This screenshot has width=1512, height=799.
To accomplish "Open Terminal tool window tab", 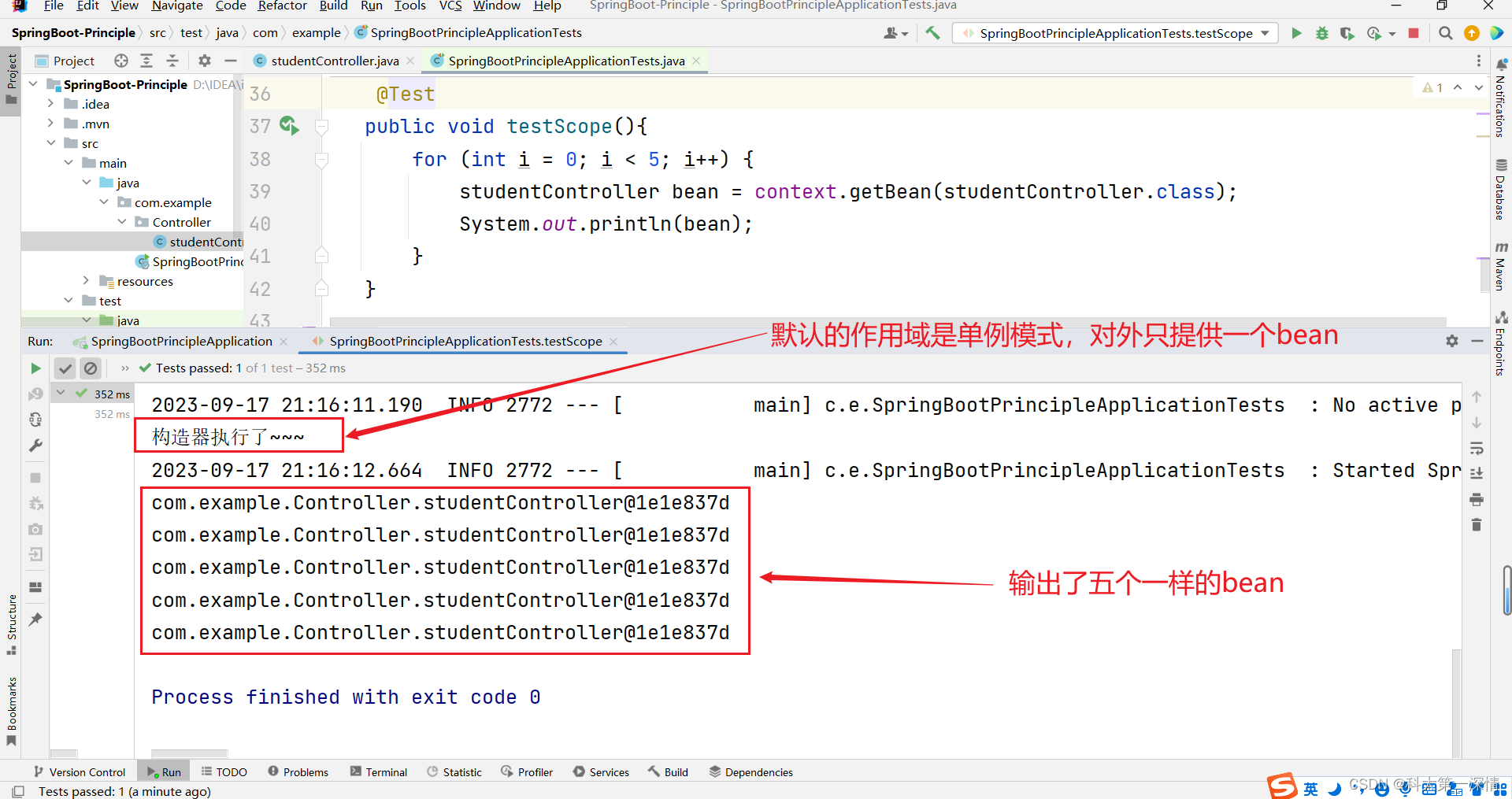I will 379,772.
